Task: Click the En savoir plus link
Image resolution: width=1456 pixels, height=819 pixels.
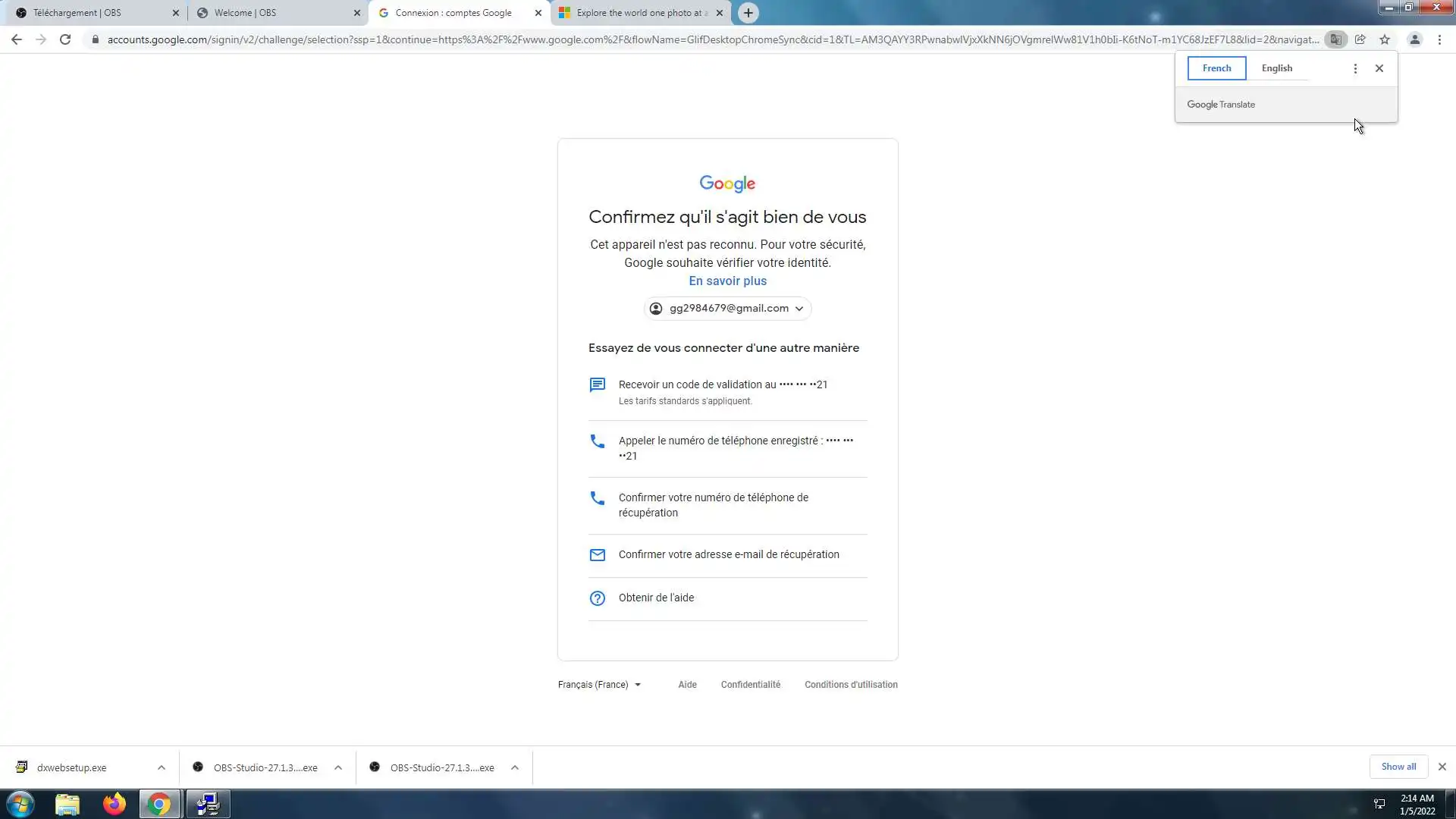Action: (x=727, y=281)
